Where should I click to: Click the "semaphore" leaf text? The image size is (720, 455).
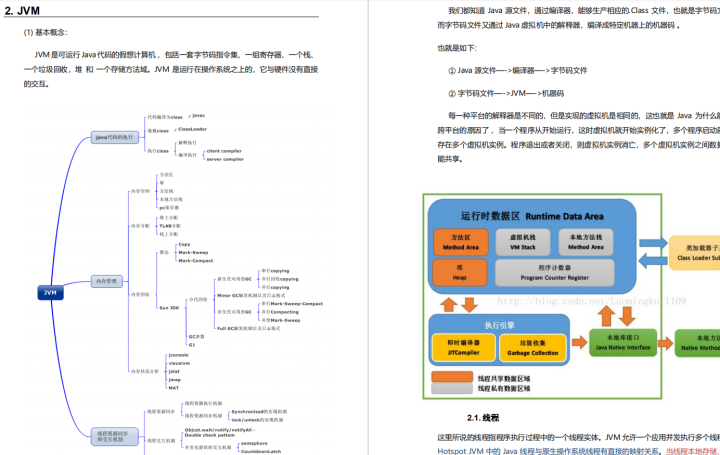pos(254,444)
